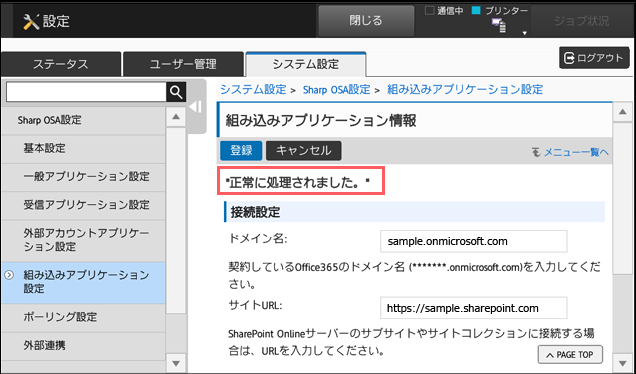Click sidebar scrollbar down arrow

click(x=176, y=363)
